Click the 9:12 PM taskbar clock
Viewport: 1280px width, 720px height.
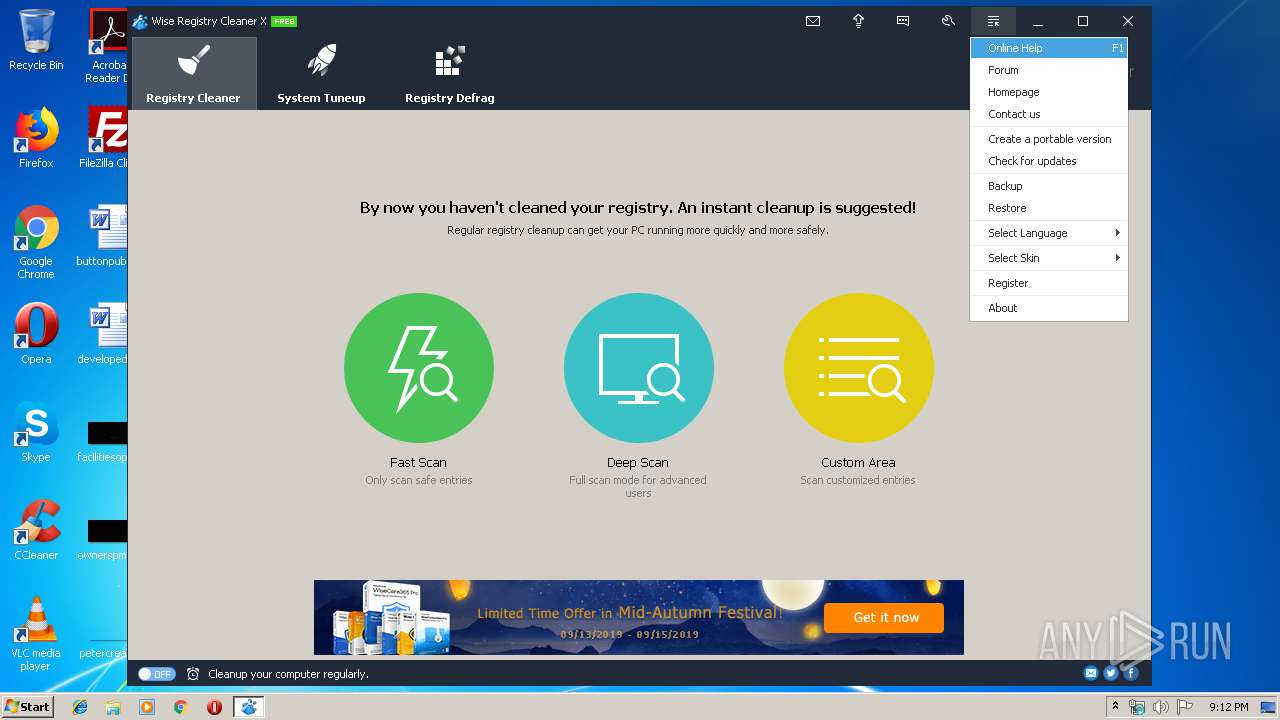[1228, 707]
